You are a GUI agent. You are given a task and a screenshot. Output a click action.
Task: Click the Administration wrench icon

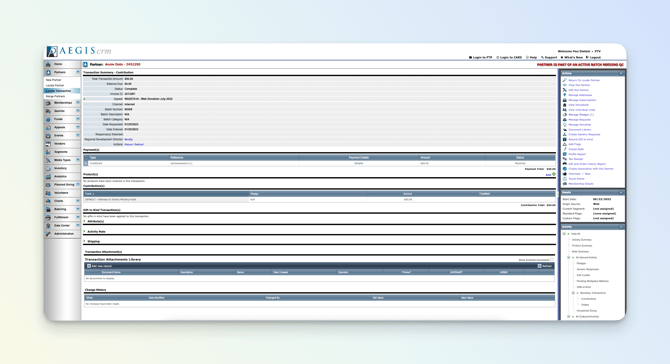pos(48,234)
